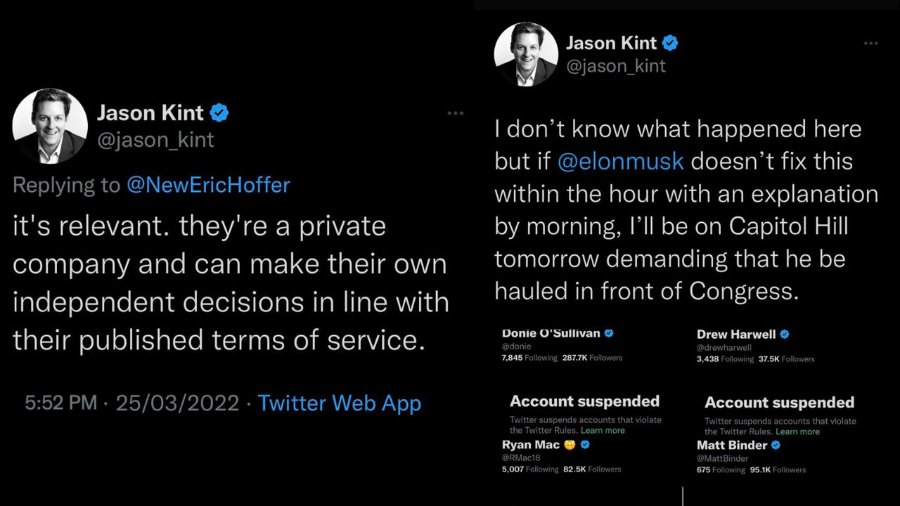This screenshot has width=900, height=506.
Task: Click Matt Binder's verified badge
Action: coord(775,445)
